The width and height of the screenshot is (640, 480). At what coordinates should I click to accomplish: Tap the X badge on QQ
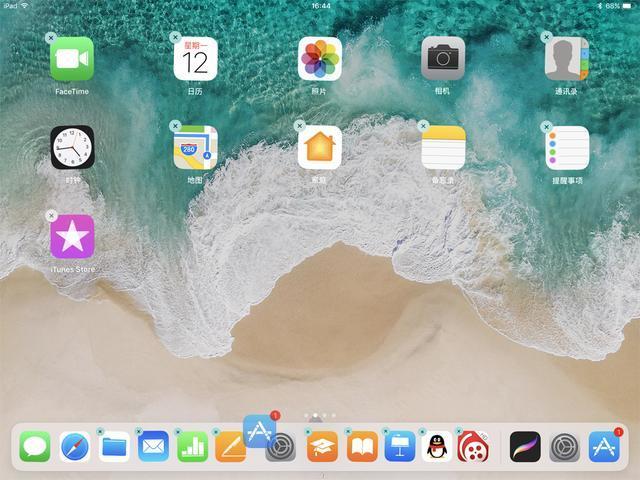422,431
